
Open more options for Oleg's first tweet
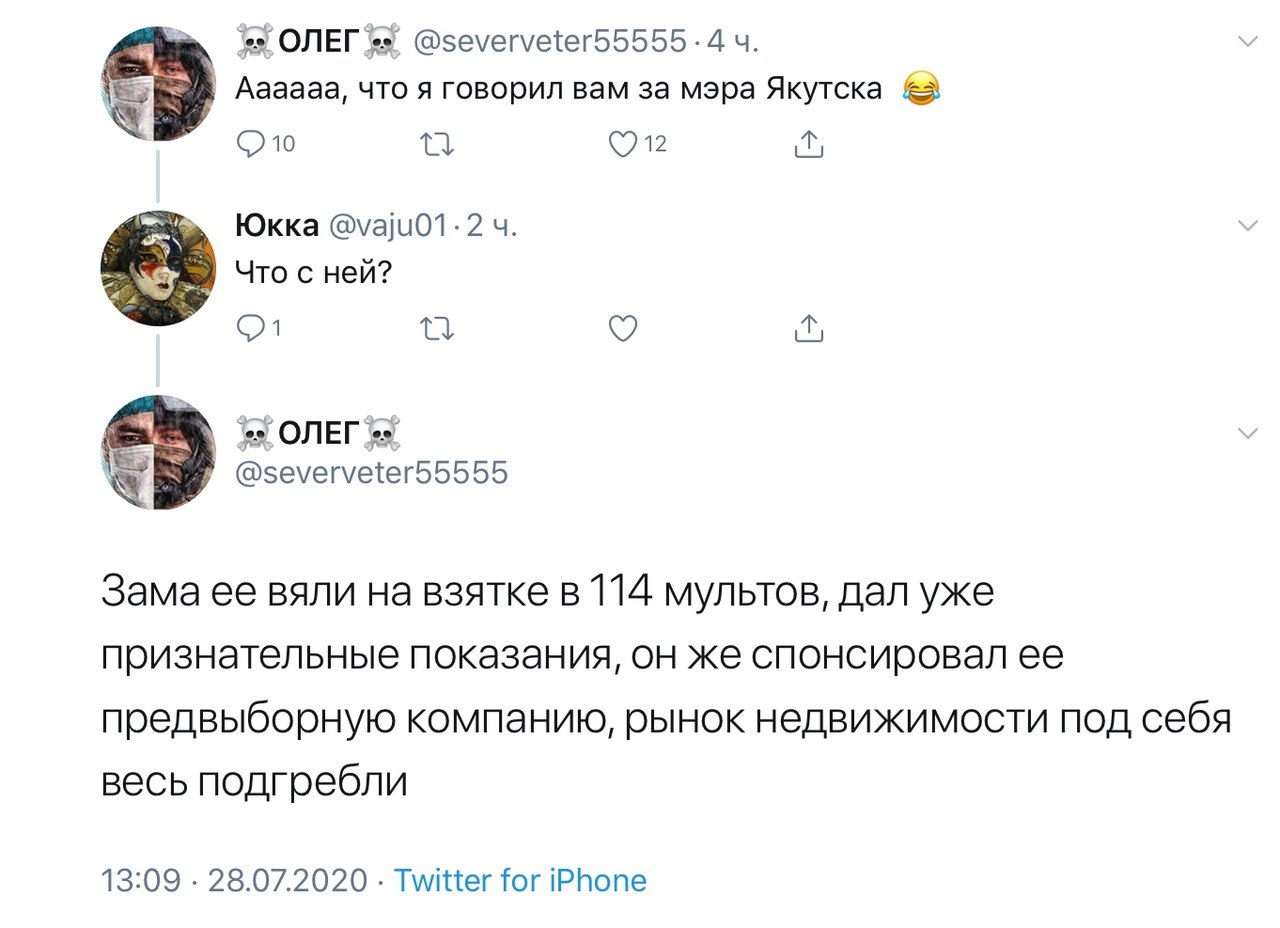1248,42
